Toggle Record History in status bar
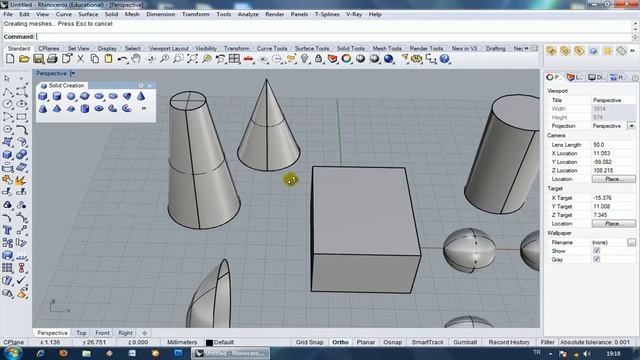The image size is (640, 360). click(509, 342)
